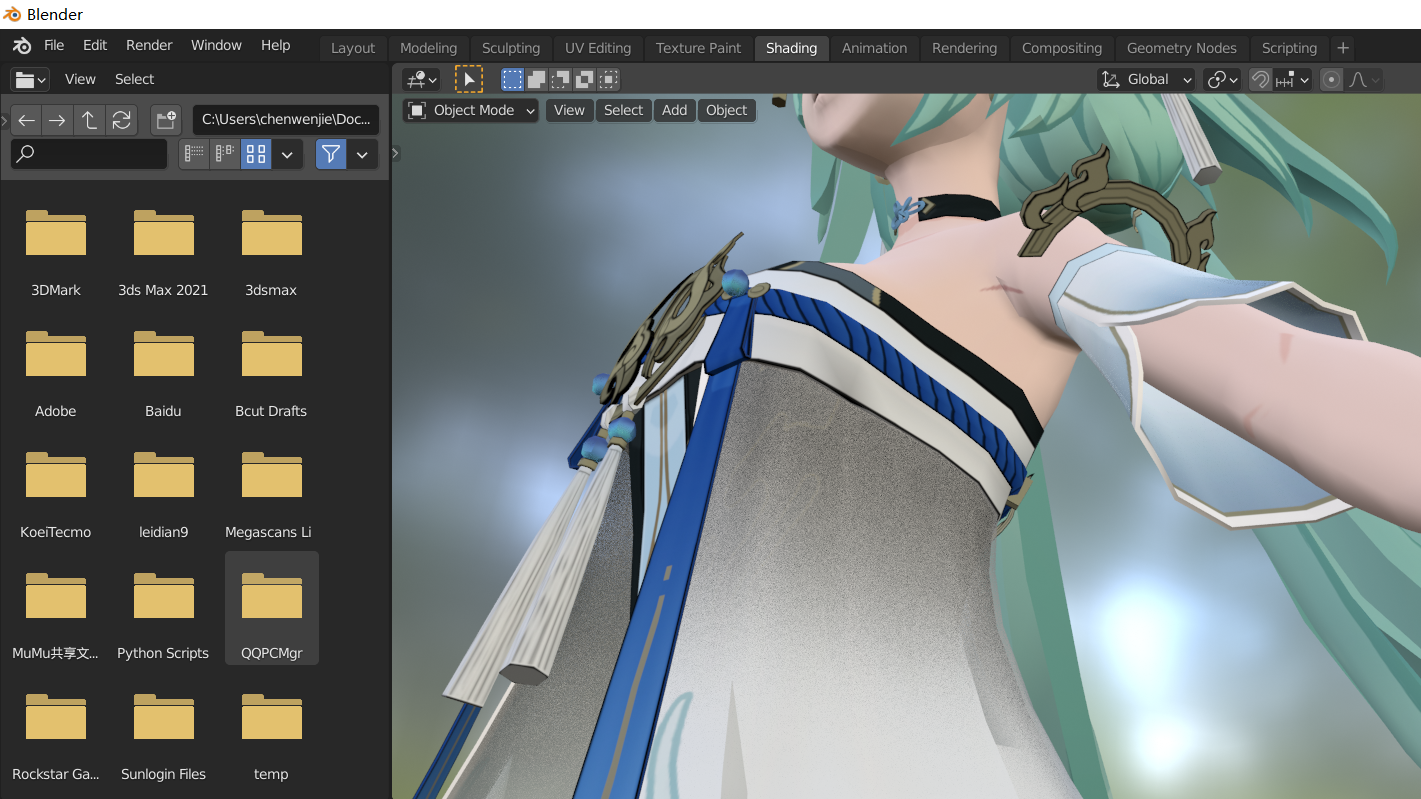Expand the Global transform orientation dropdown
This screenshot has height=799, width=1421.
[1147, 80]
